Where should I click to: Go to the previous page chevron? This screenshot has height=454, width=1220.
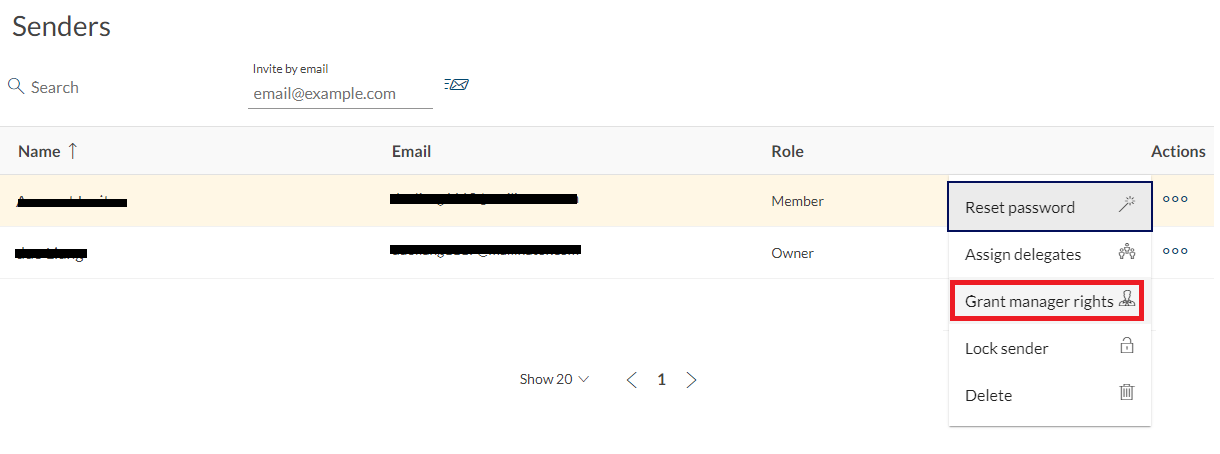pyautogui.click(x=631, y=379)
